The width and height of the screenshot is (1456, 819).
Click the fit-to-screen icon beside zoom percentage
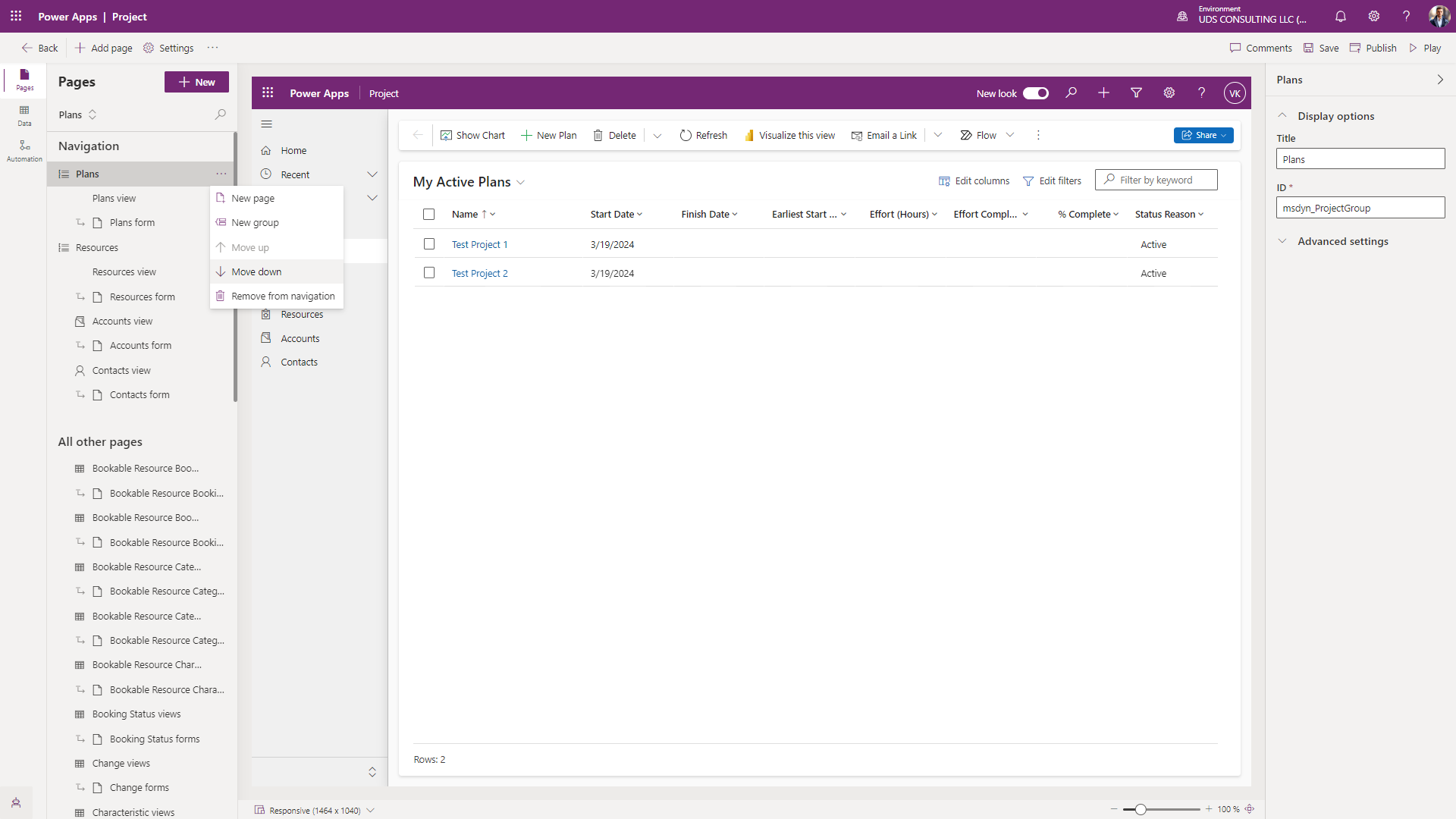[x=1250, y=809]
